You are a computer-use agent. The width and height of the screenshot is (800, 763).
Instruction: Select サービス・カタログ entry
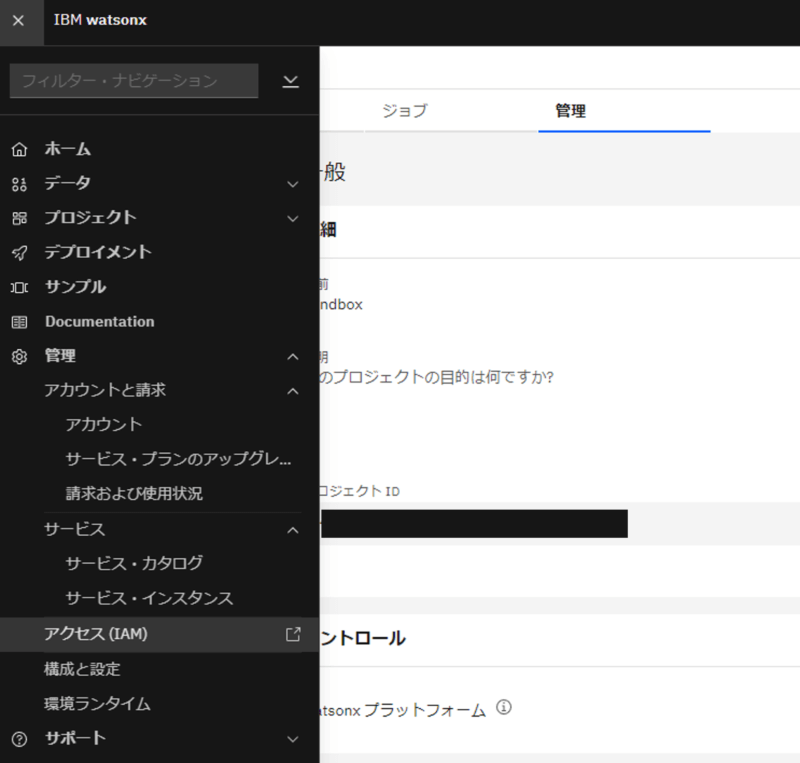tap(134, 563)
